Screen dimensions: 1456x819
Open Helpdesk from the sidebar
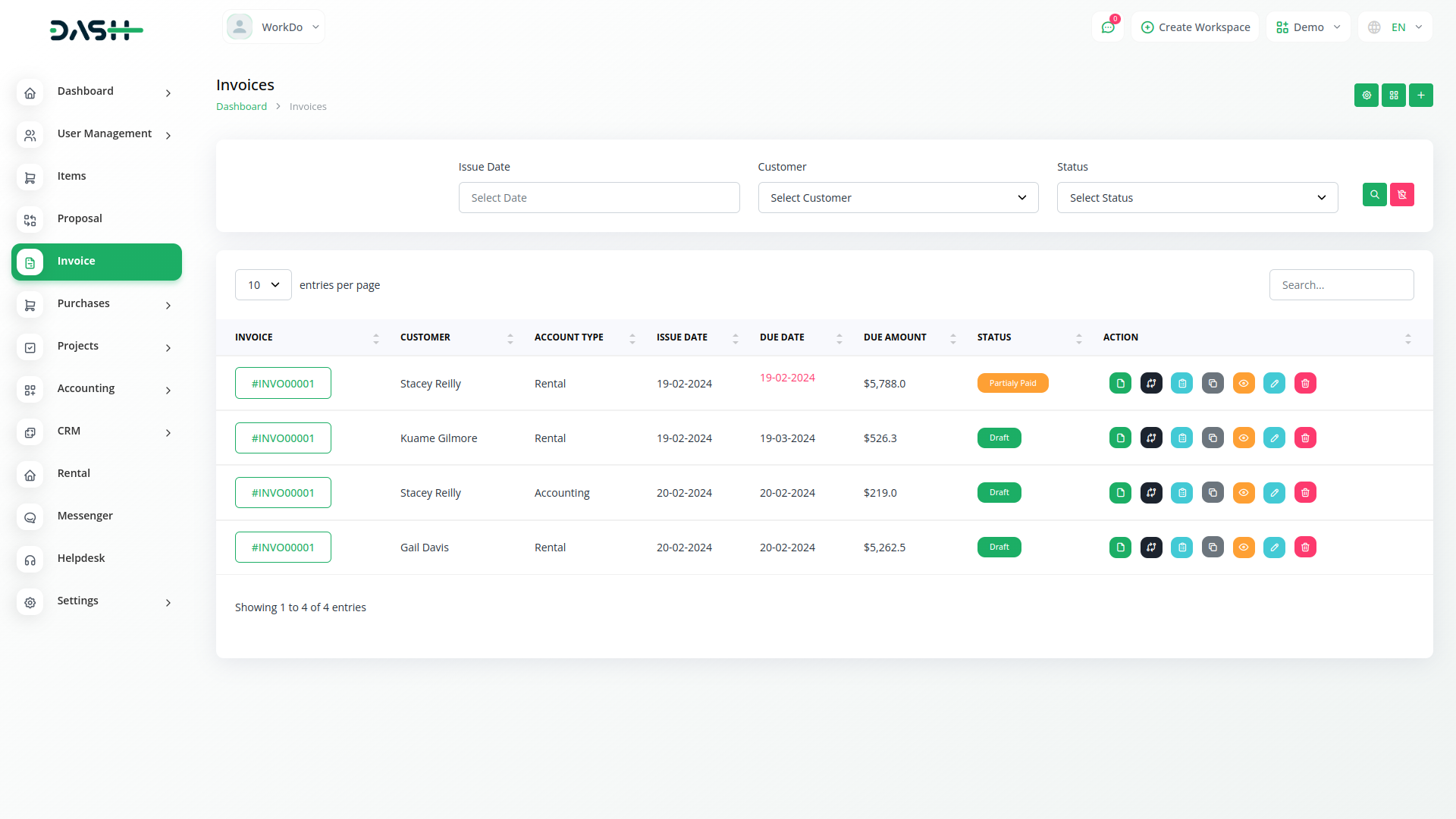[x=81, y=559]
